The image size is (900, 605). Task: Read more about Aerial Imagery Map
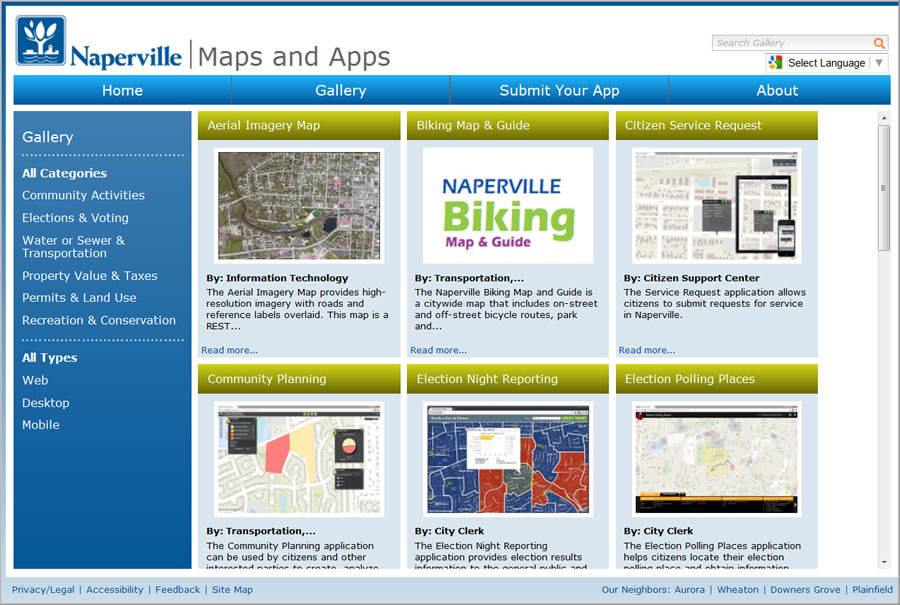click(230, 350)
